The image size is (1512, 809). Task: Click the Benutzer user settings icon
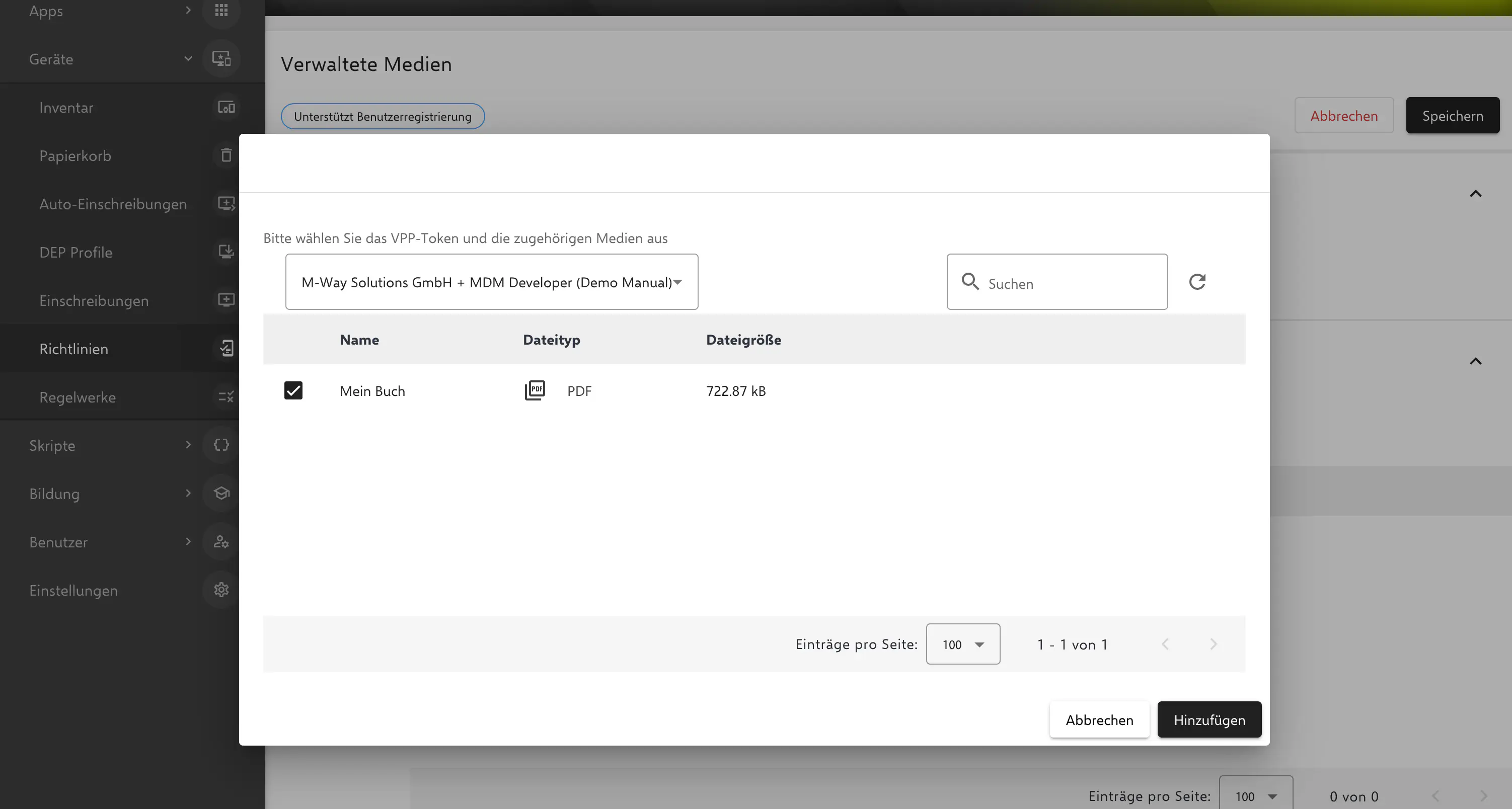(x=221, y=541)
